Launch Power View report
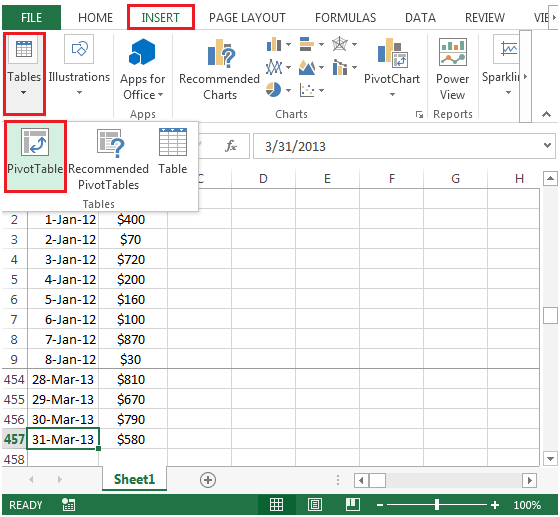Viewport: 560px width, 517px height. click(x=452, y=69)
